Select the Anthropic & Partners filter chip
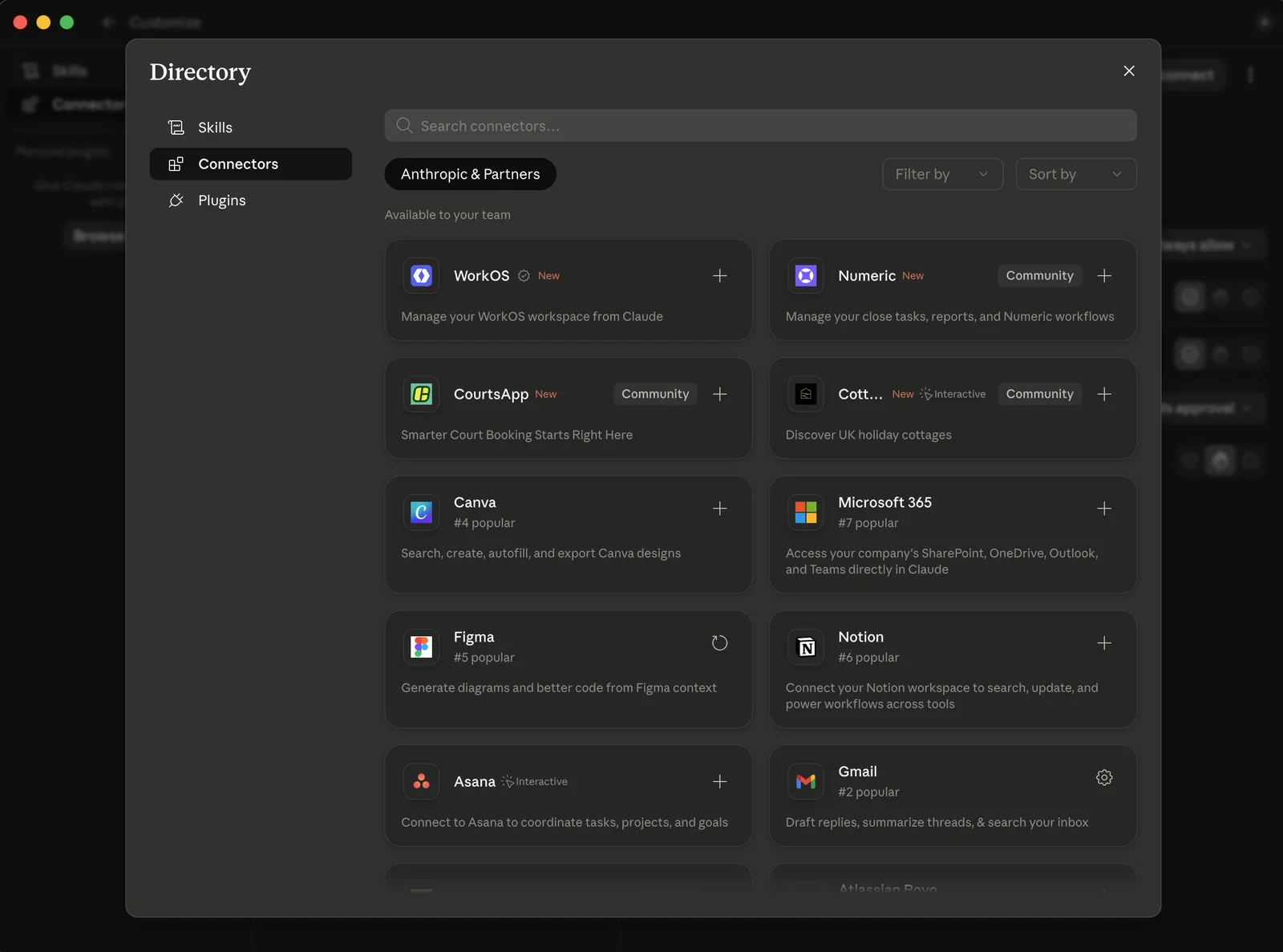Screen dimensions: 1283x952 470,174
